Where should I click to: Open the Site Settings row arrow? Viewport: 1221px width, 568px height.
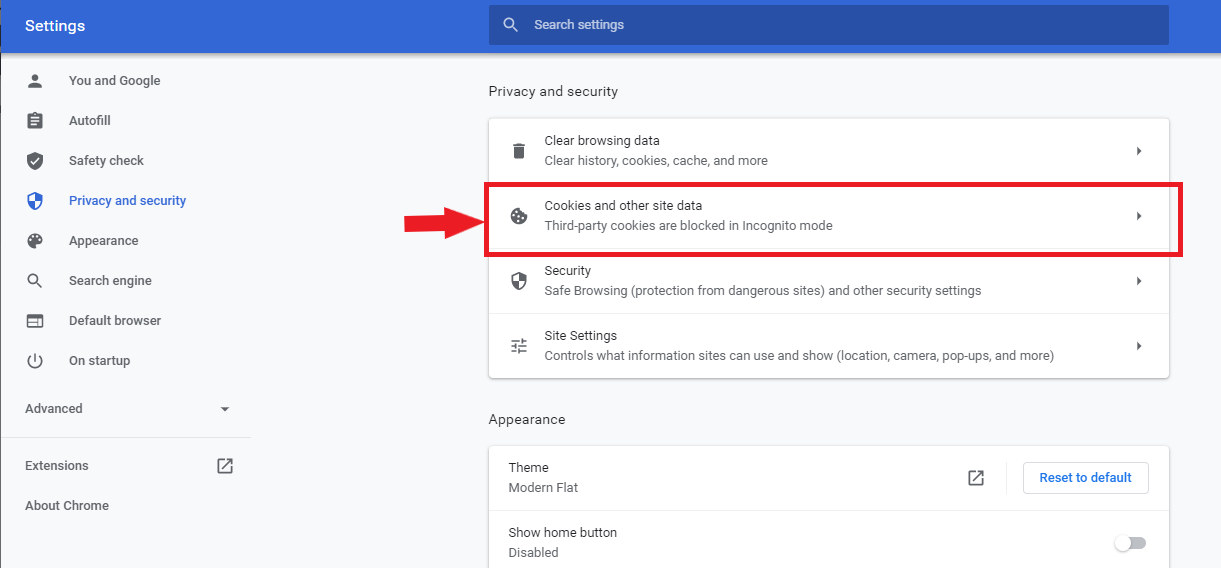pyautogui.click(x=1139, y=346)
